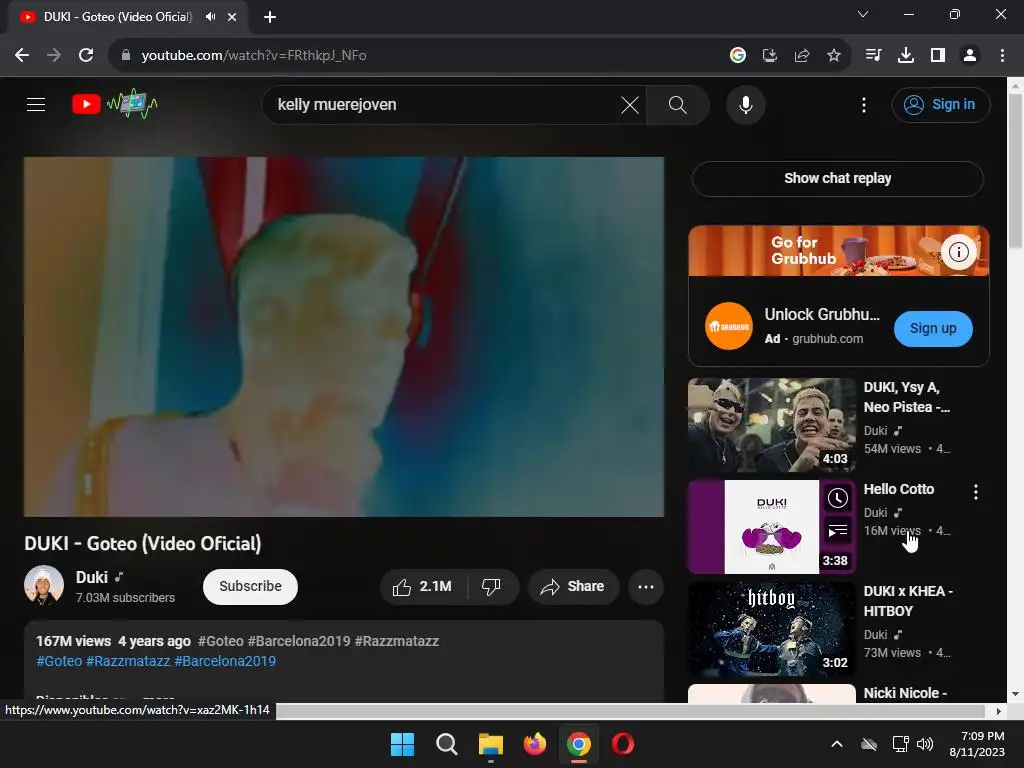Open Chrome profile avatar
1024x768 pixels.
point(970,56)
